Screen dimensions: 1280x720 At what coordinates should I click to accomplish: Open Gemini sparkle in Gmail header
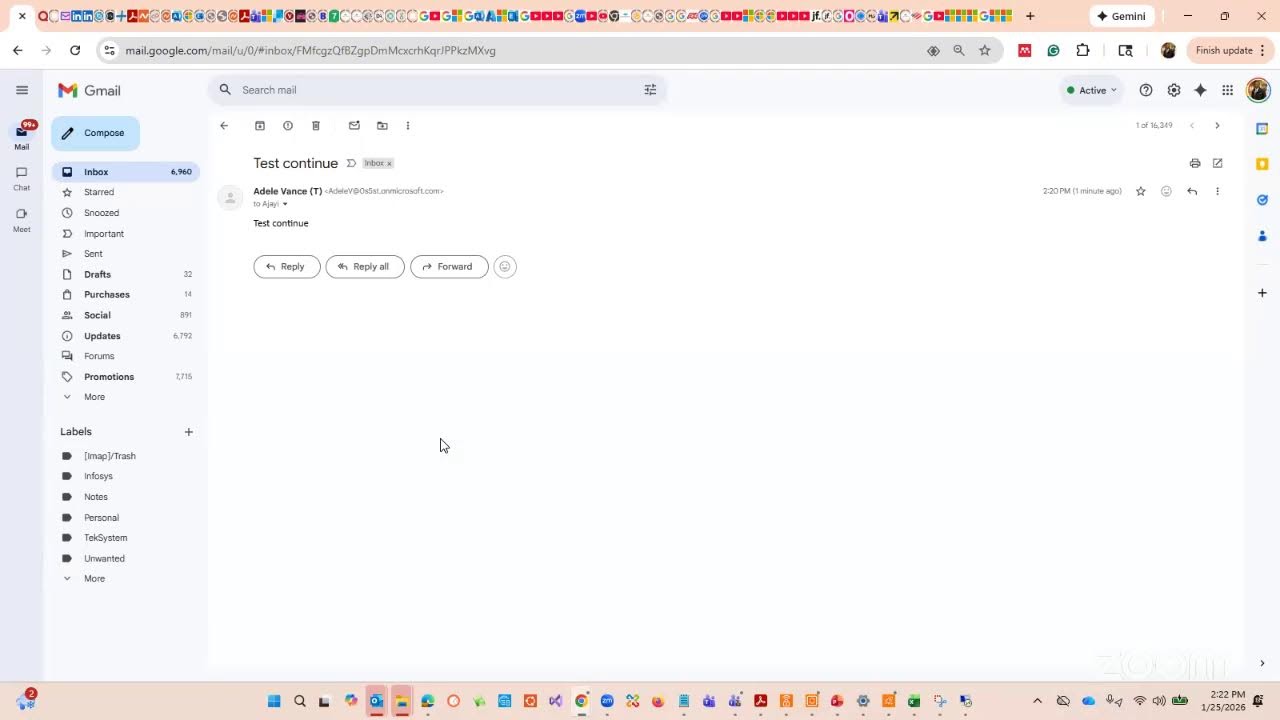[1201, 90]
